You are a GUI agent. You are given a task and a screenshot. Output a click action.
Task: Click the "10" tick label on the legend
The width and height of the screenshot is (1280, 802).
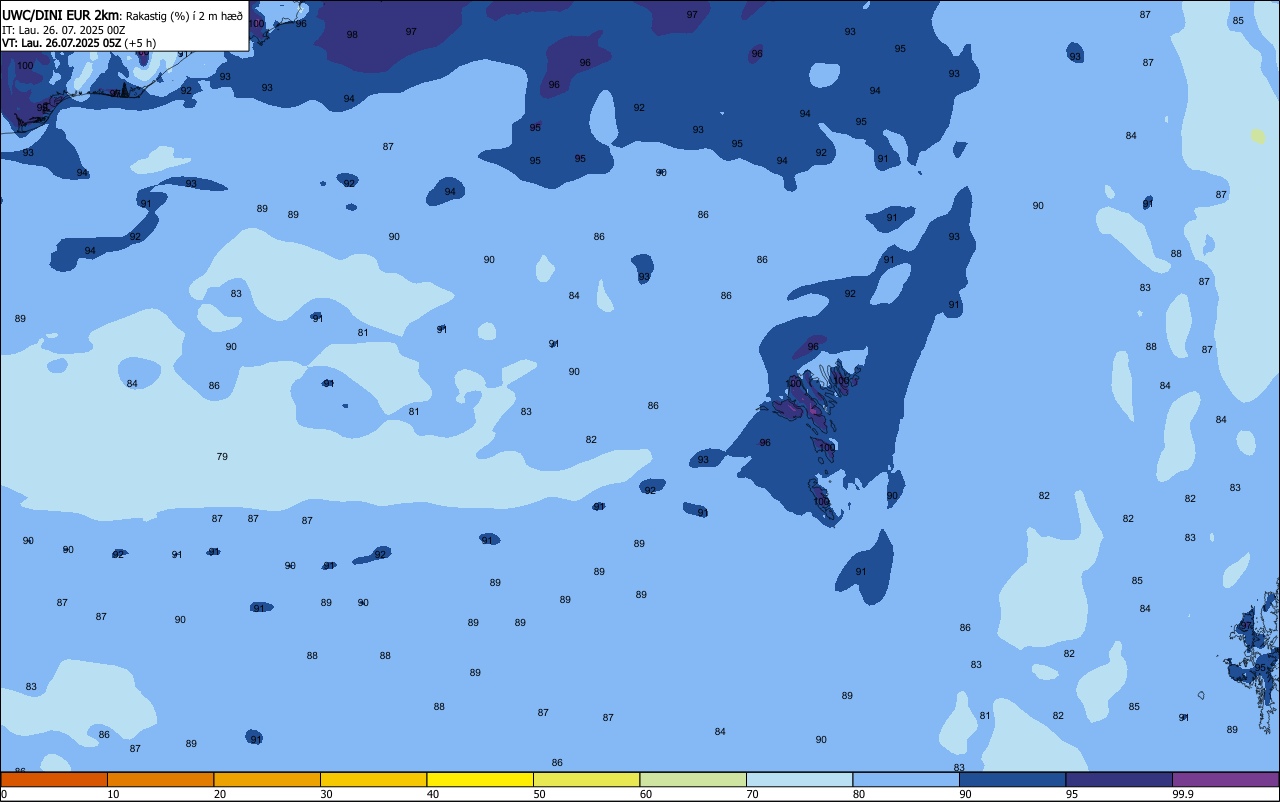click(113, 794)
